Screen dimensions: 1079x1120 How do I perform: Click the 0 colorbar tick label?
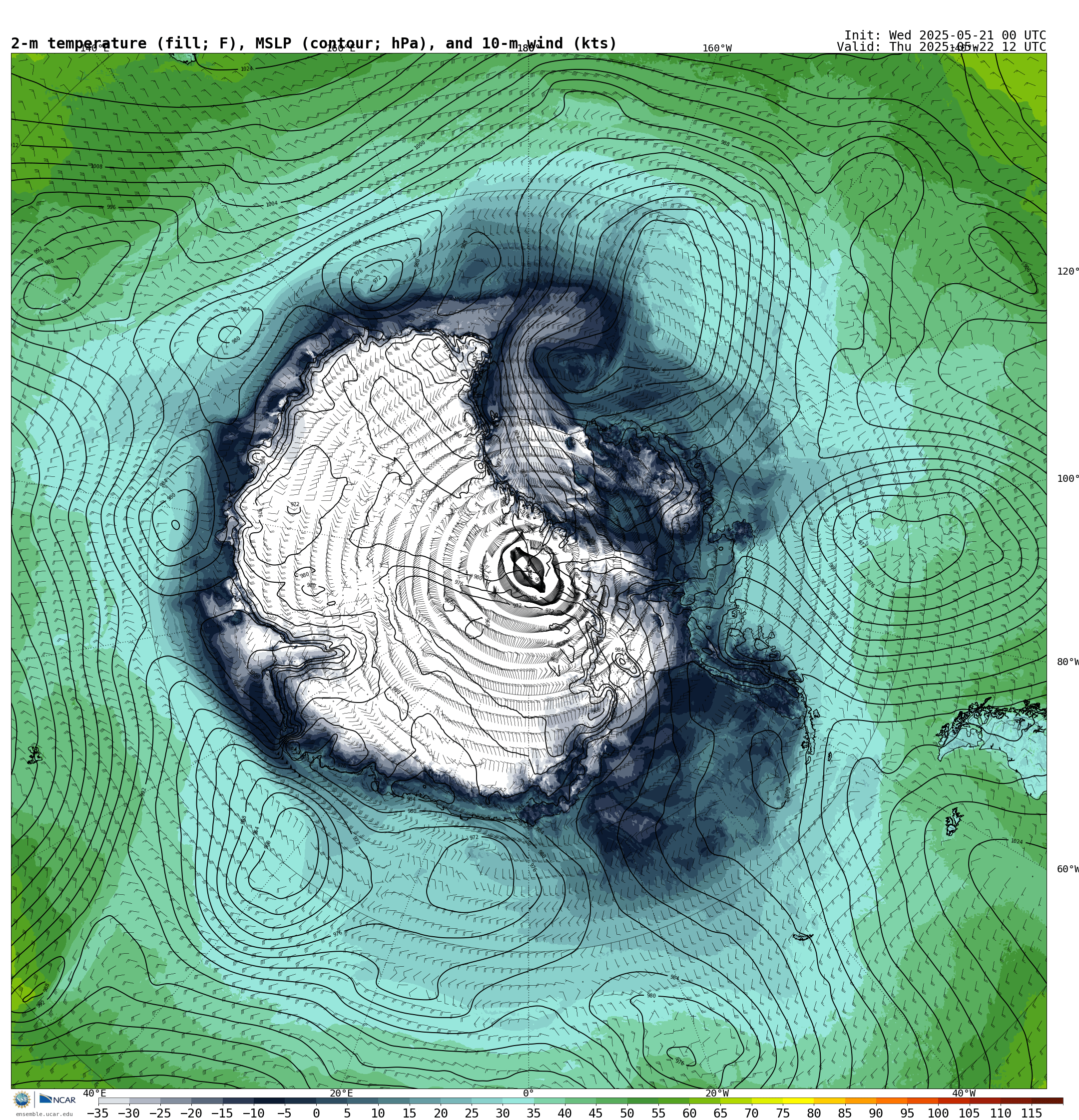(316, 1113)
